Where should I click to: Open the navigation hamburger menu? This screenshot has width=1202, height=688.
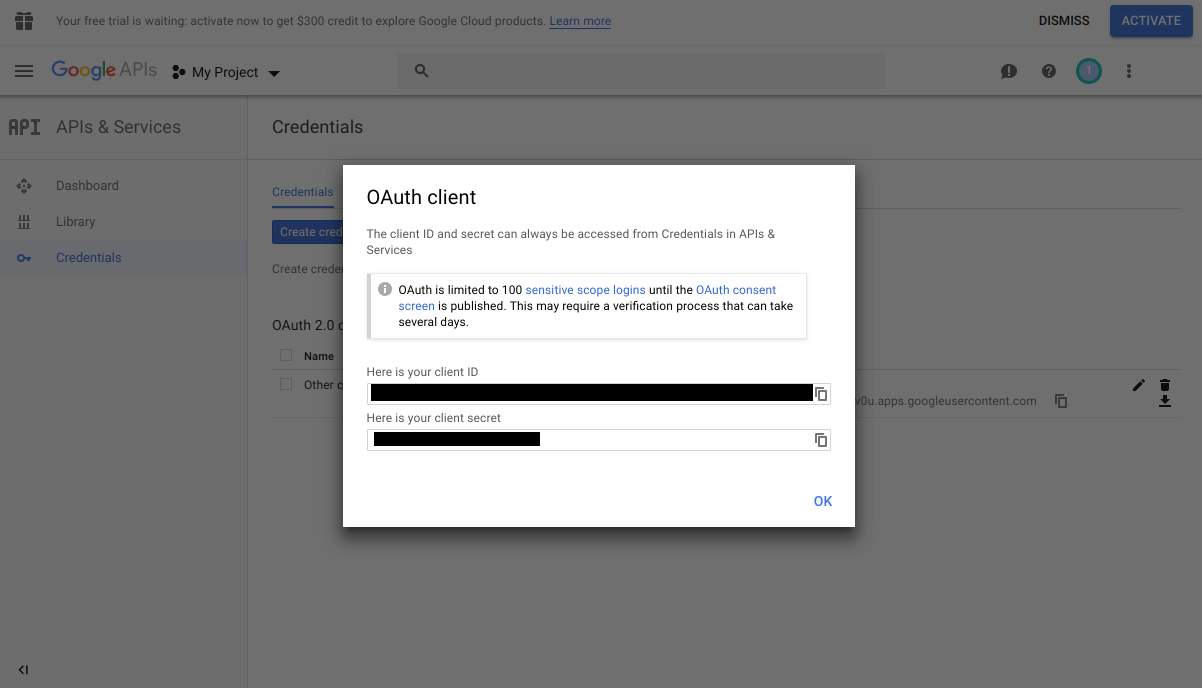24,71
